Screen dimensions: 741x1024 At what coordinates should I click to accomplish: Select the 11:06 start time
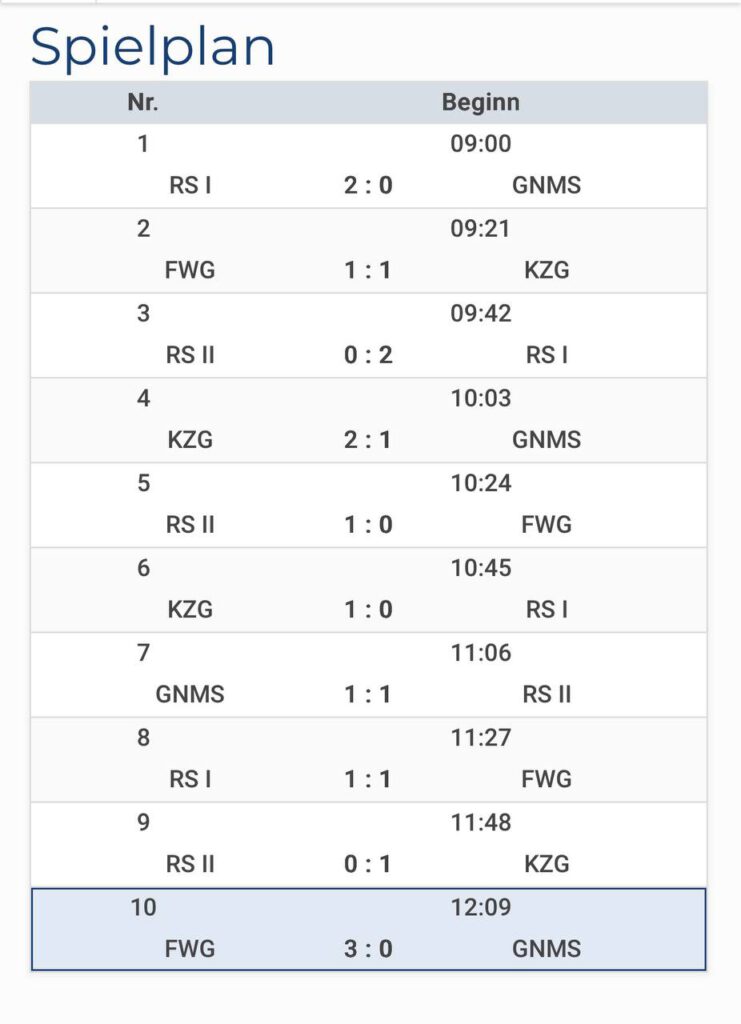[x=480, y=654]
